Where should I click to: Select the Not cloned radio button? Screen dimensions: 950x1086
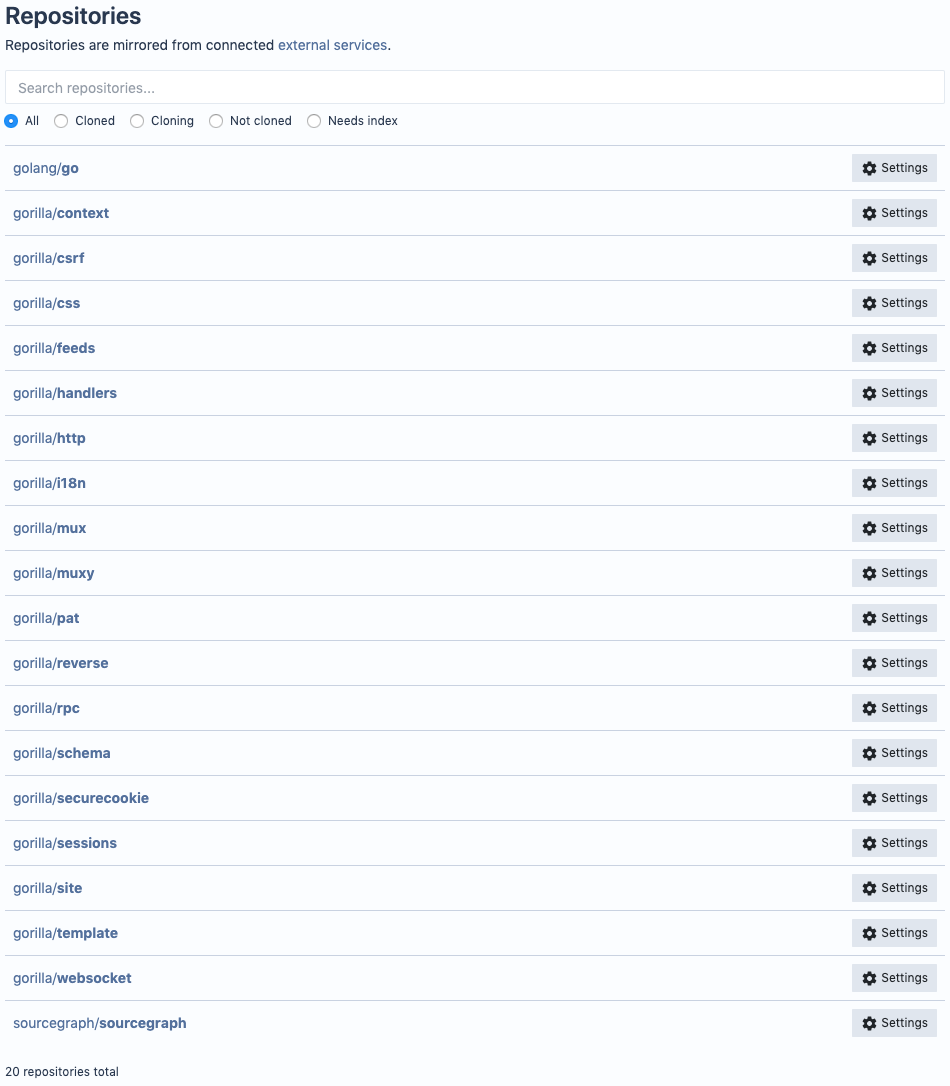(x=216, y=121)
